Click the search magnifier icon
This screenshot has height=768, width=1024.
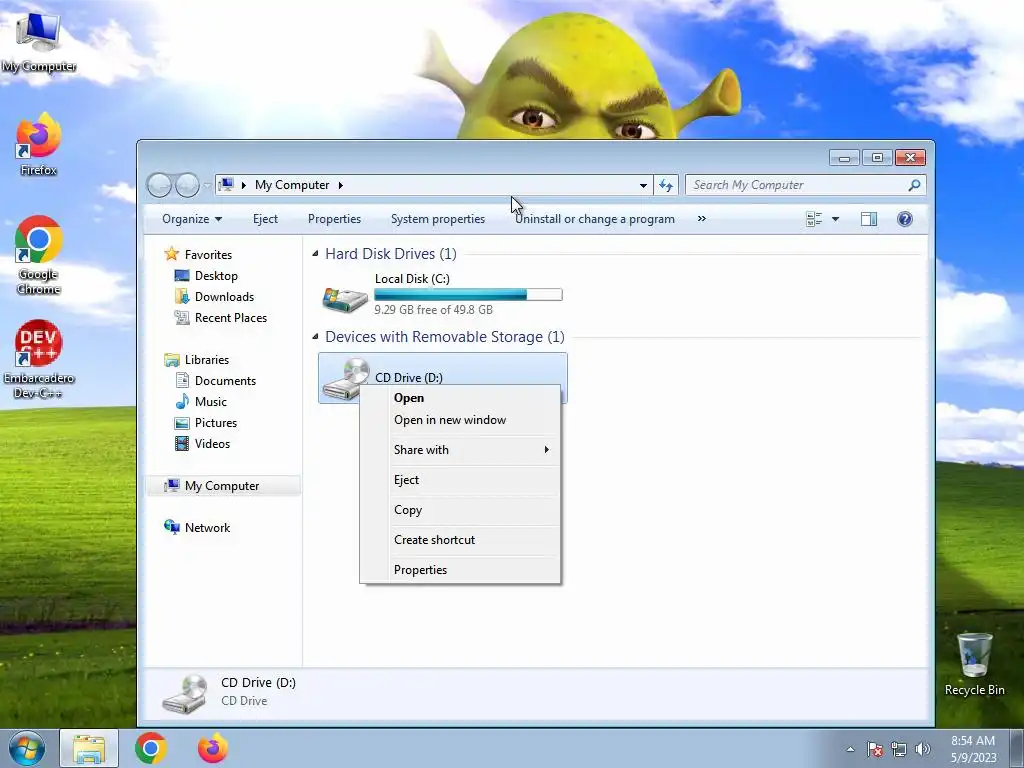point(914,185)
